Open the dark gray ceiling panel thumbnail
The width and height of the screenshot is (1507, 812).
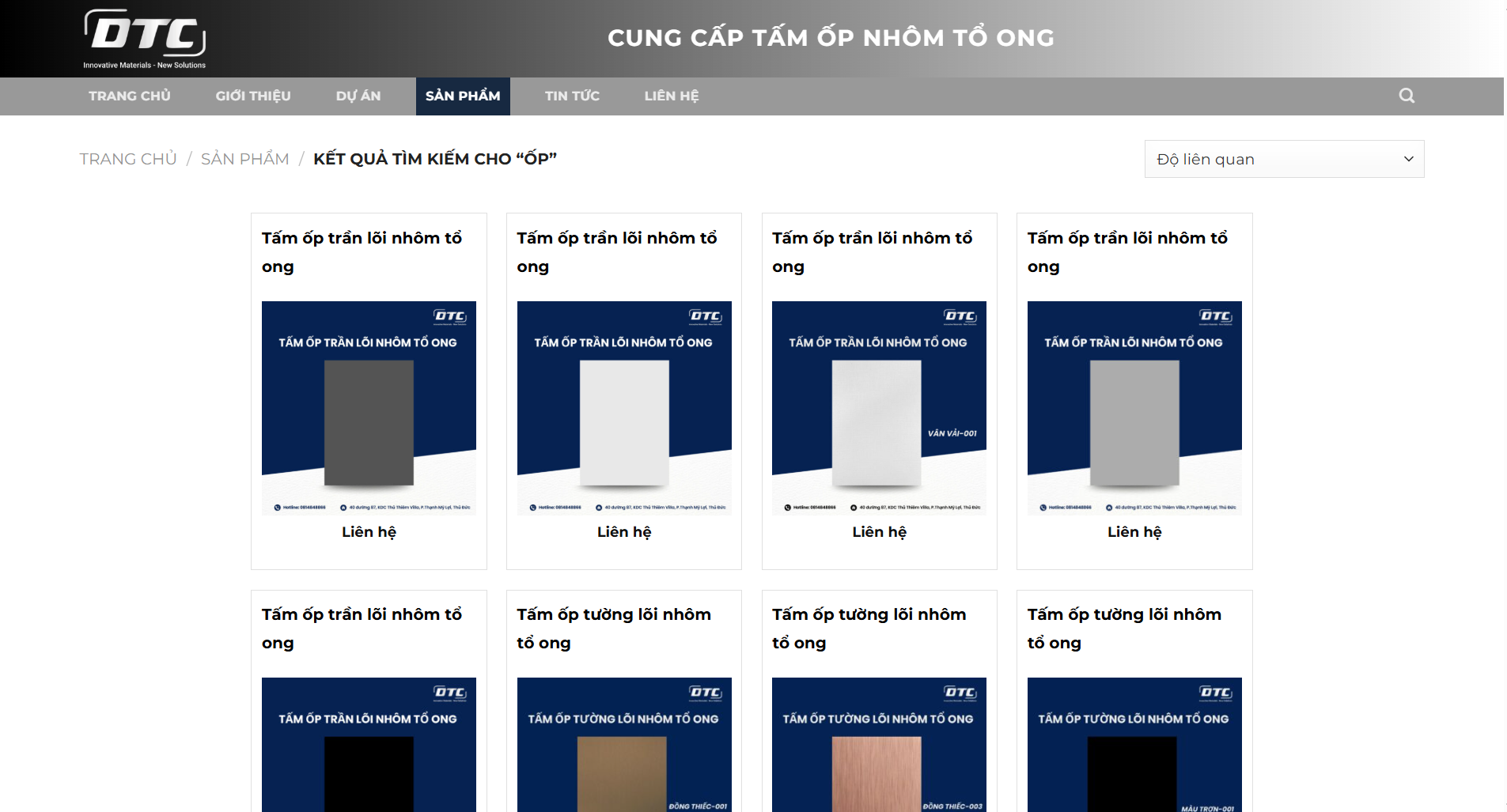(369, 408)
